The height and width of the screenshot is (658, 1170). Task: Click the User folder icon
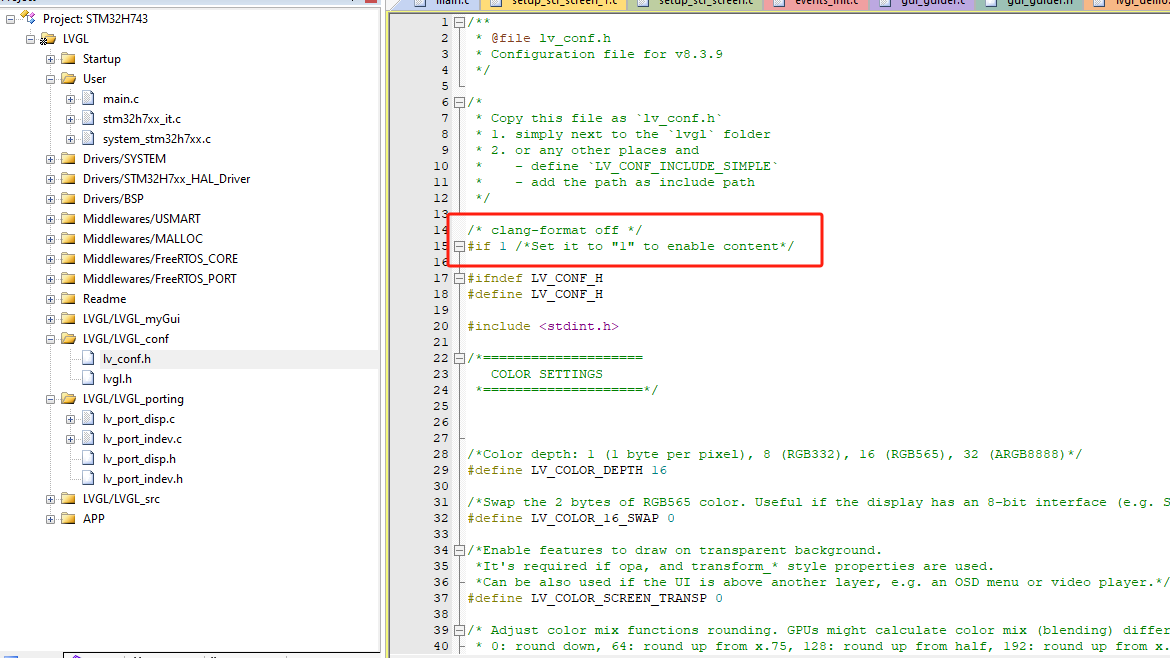coord(69,78)
